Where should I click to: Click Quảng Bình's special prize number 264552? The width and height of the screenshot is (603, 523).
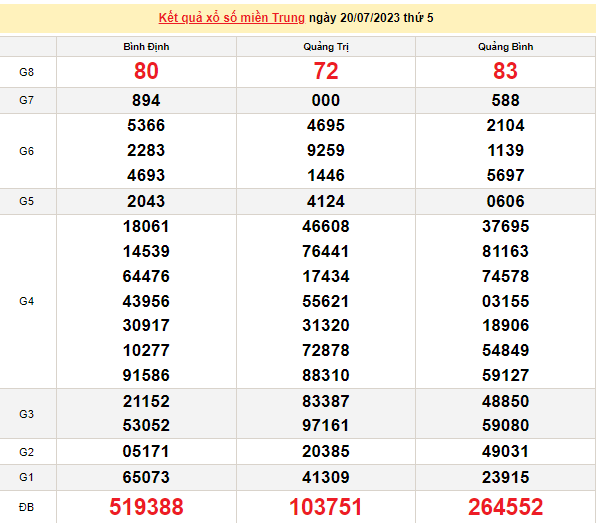(x=506, y=506)
